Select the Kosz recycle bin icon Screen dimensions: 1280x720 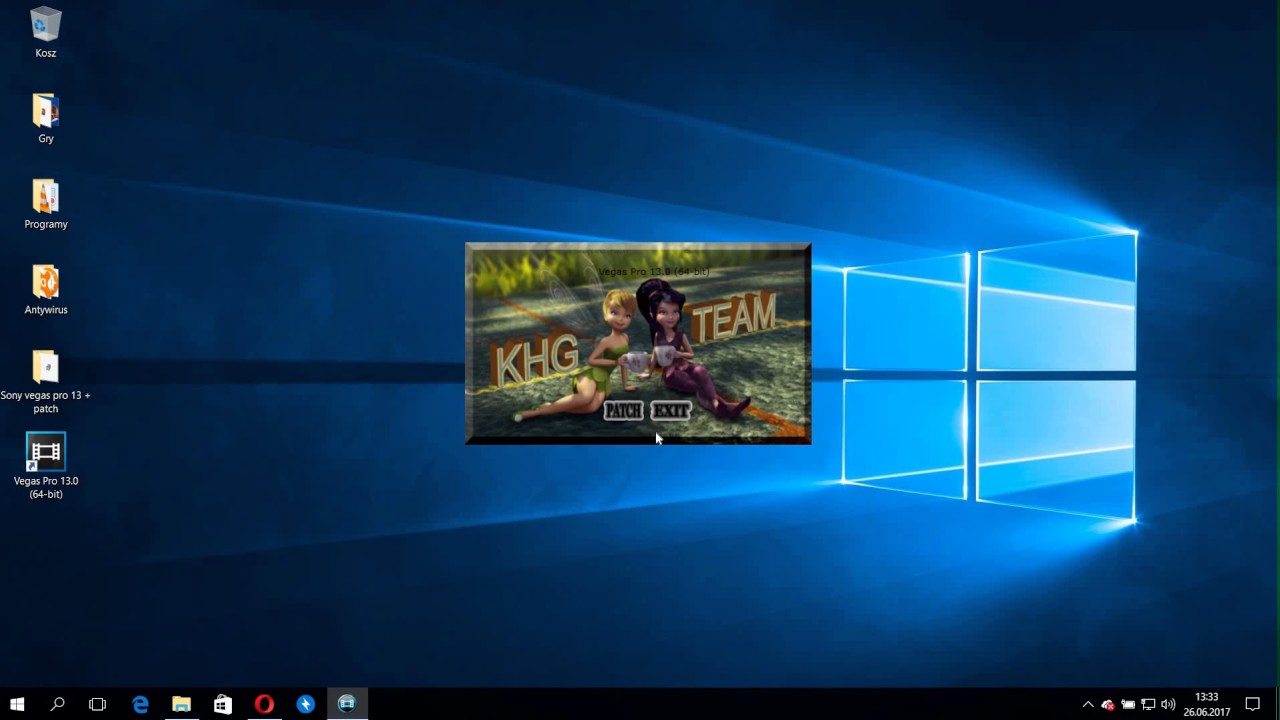click(46, 33)
